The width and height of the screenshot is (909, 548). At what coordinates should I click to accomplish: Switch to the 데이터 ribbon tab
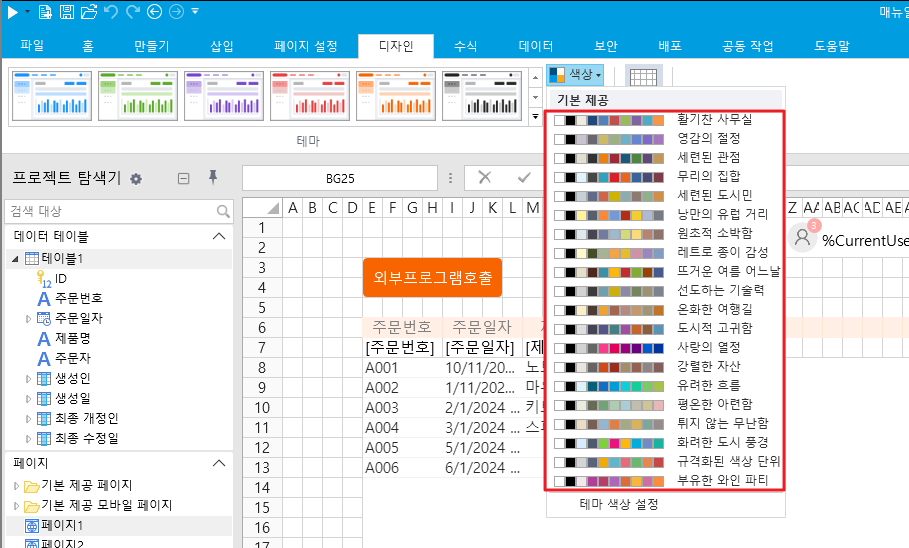pos(536,46)
